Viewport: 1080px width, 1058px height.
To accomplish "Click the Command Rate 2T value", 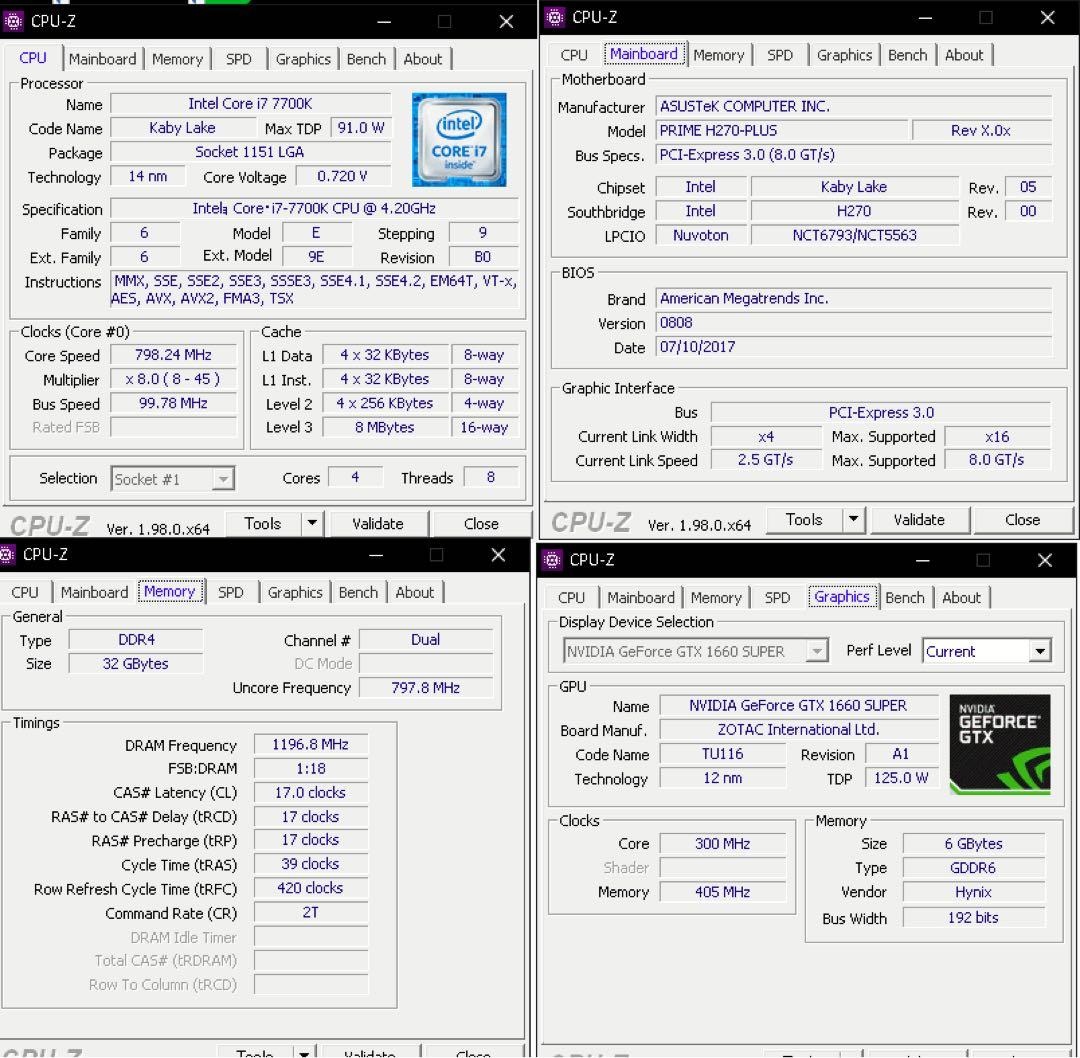I will pyautogui.click(x=311, y=912).
